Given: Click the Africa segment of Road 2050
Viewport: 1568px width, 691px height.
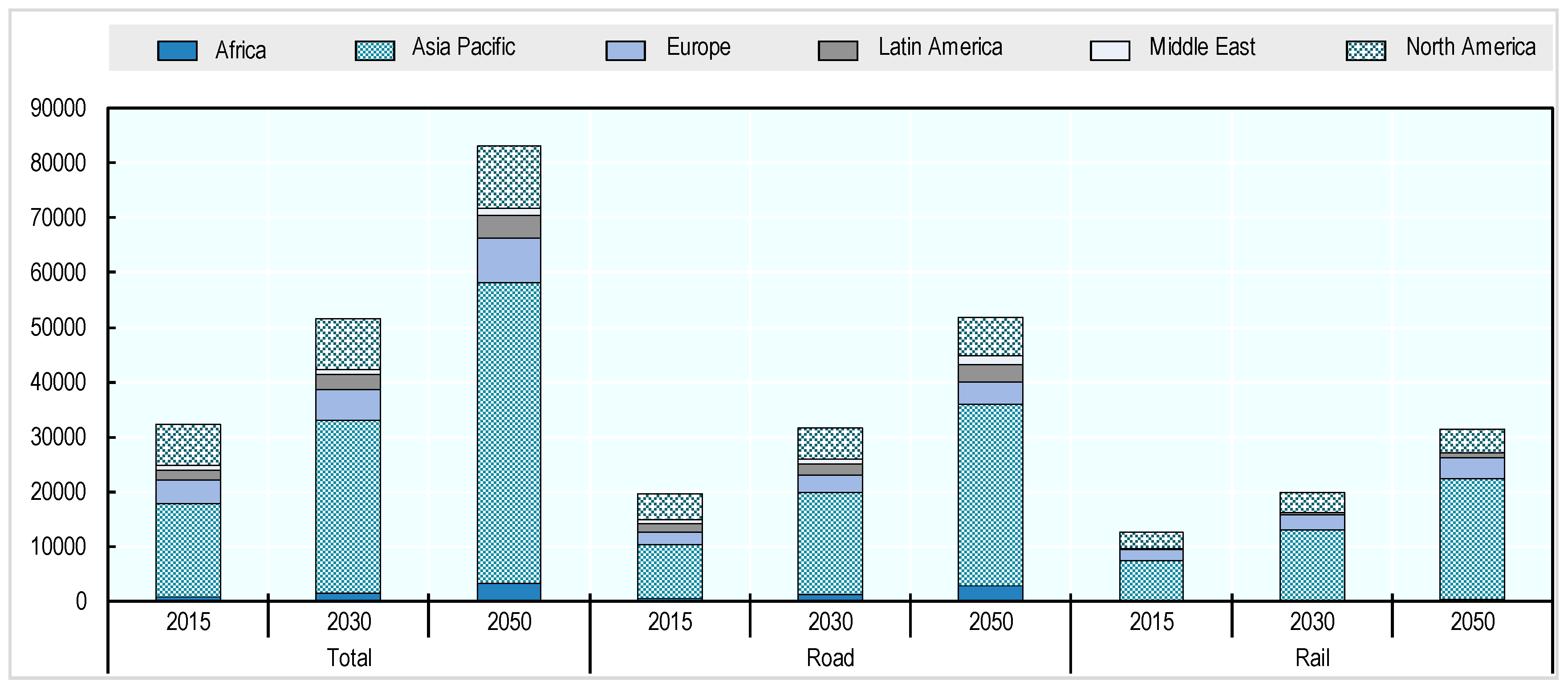Looking at the screenshot, I should 990,593.
